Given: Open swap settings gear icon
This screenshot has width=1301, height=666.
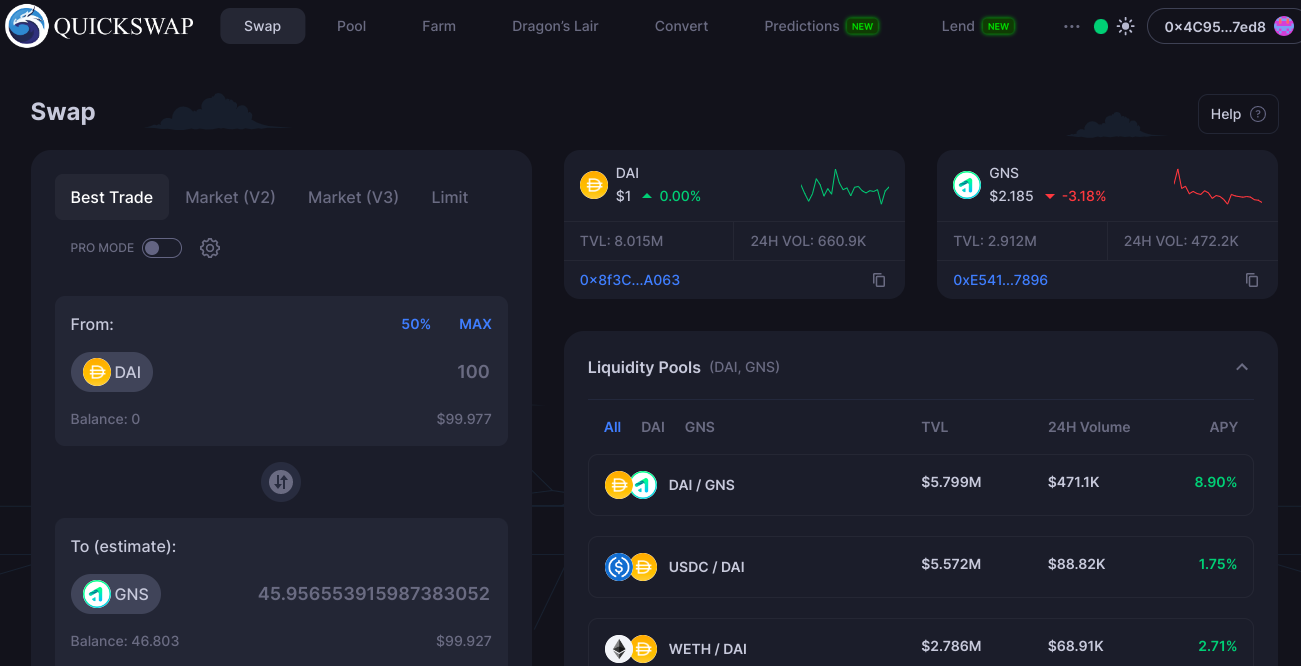Looking at the screenshot, I should click(210, 248).
